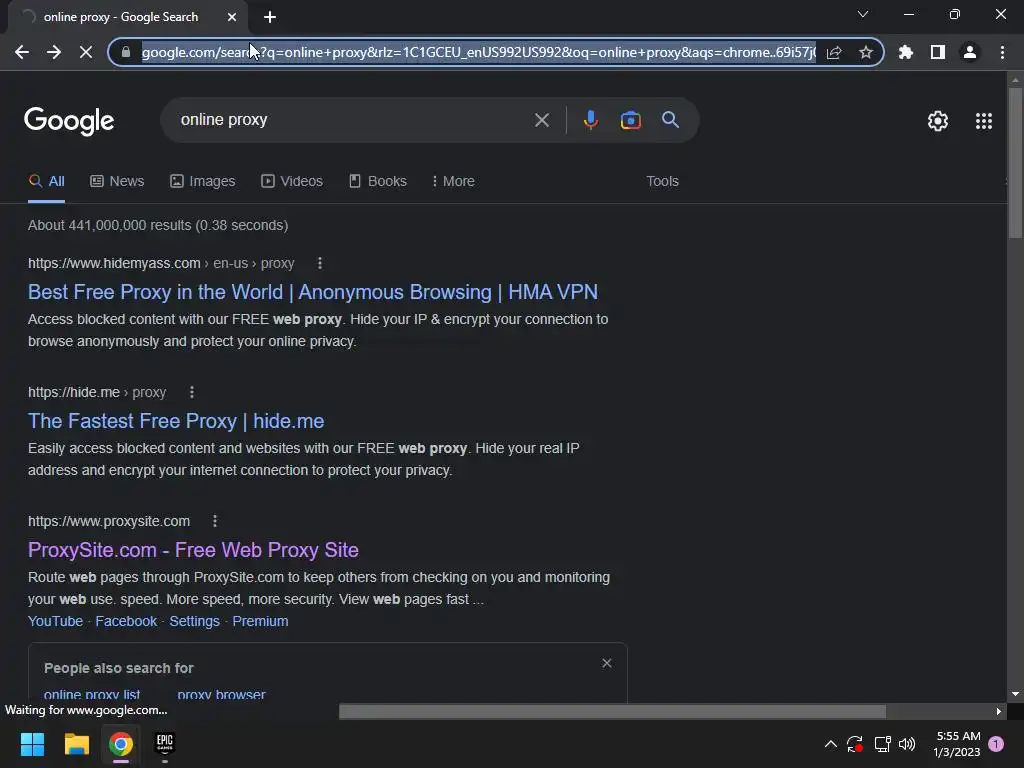Launch Epic Games from the taskbar

165,744
